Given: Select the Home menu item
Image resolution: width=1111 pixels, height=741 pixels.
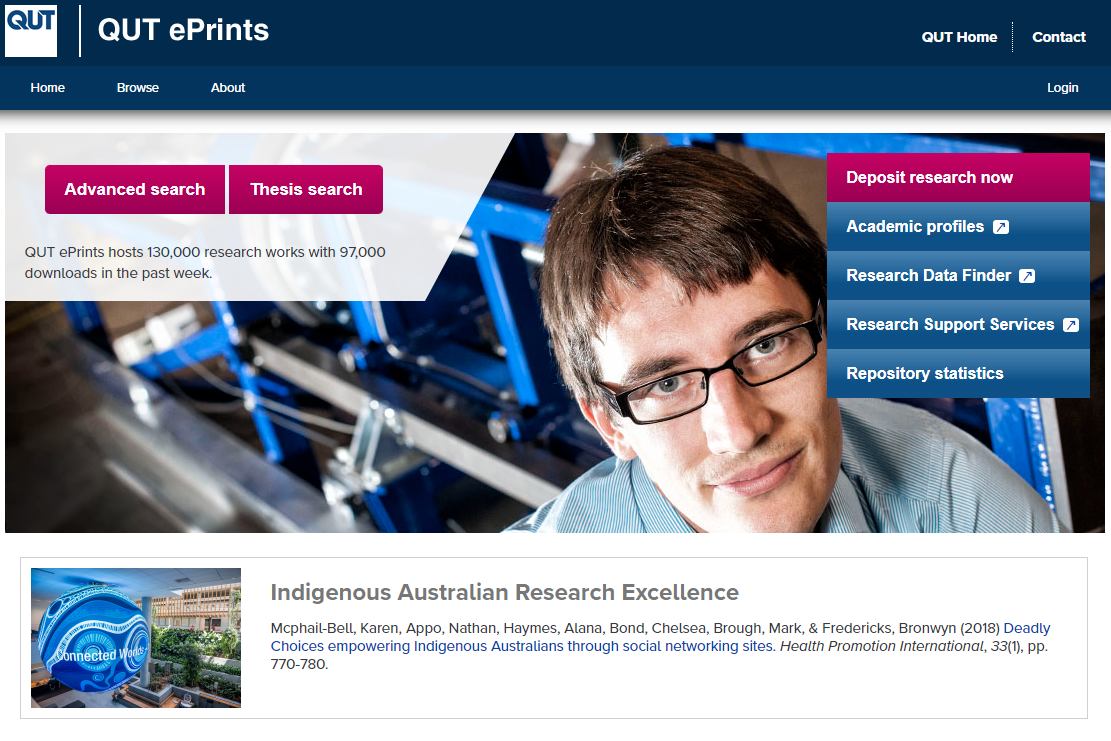Looking at the screenshot, I should [x=47, y=88].
